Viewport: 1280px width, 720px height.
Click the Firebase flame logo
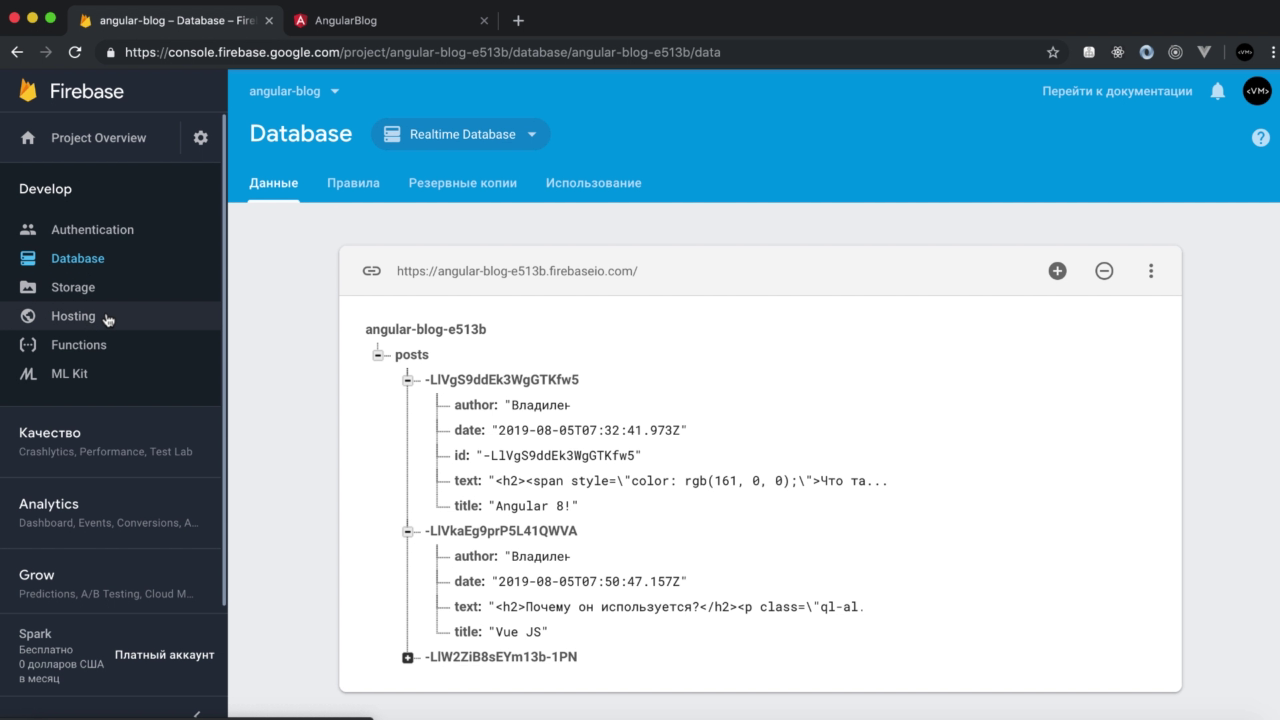[28, 91]
